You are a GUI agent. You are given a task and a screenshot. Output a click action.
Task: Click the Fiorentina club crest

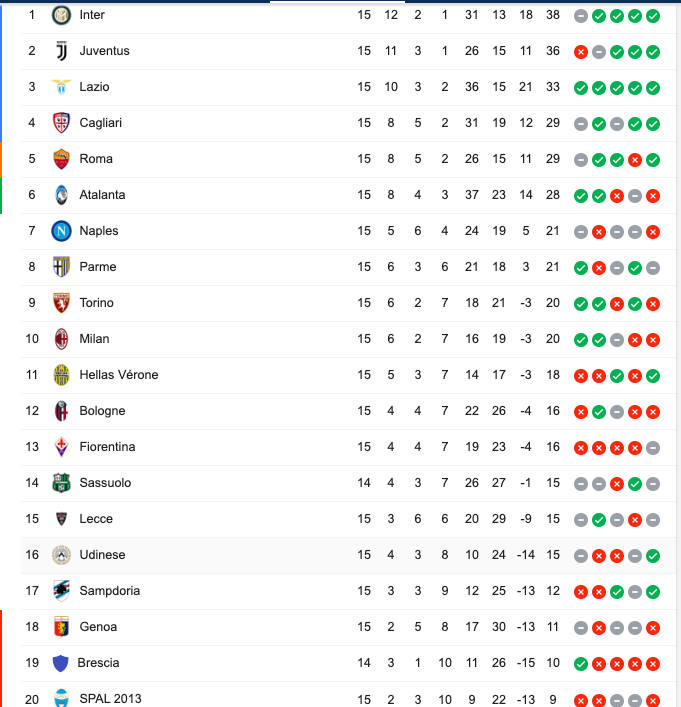pyautogui.click(x=61, y=447)
